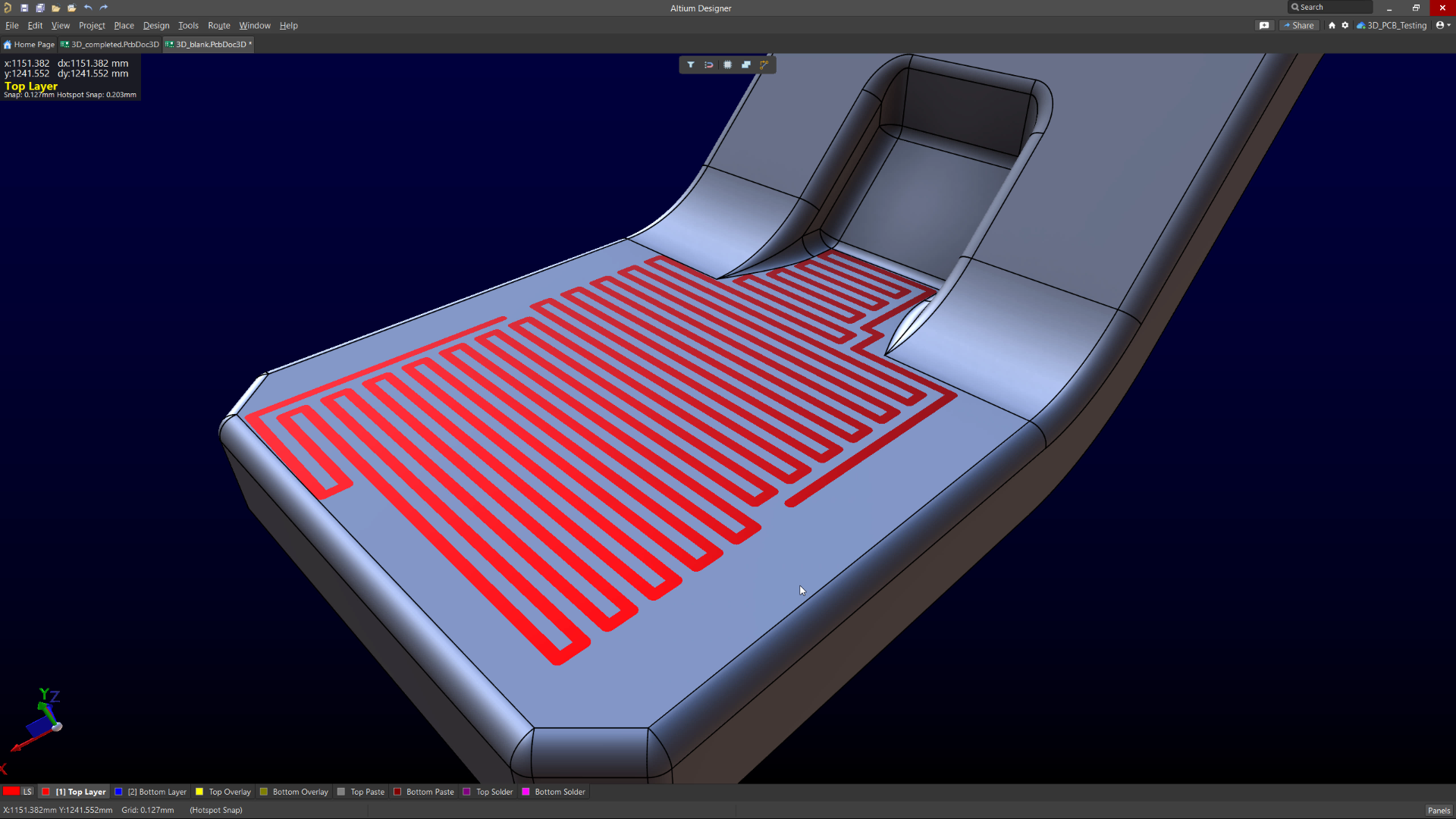
Task: Expand the user account dropdown
Action: pos(1443,26)
